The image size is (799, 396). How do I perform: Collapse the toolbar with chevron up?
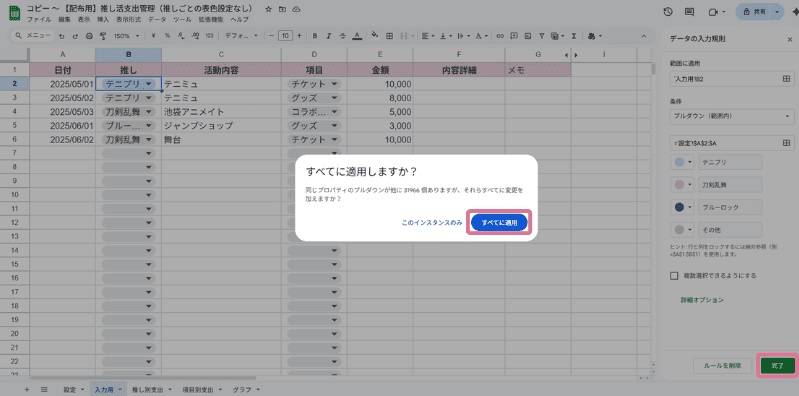[643, 36]
